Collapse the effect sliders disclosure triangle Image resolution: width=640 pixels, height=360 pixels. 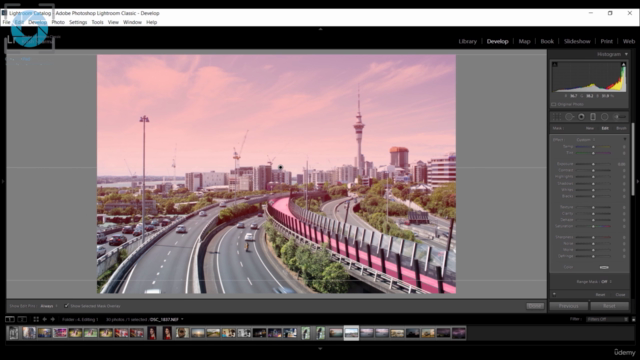(x=624, y=140)
